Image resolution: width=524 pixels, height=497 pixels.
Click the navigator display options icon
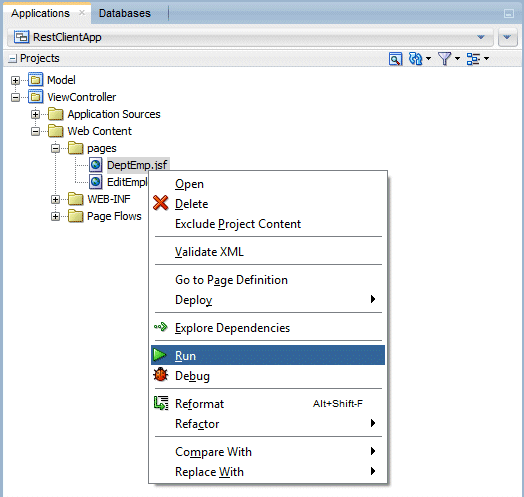(x=473, y=59)
